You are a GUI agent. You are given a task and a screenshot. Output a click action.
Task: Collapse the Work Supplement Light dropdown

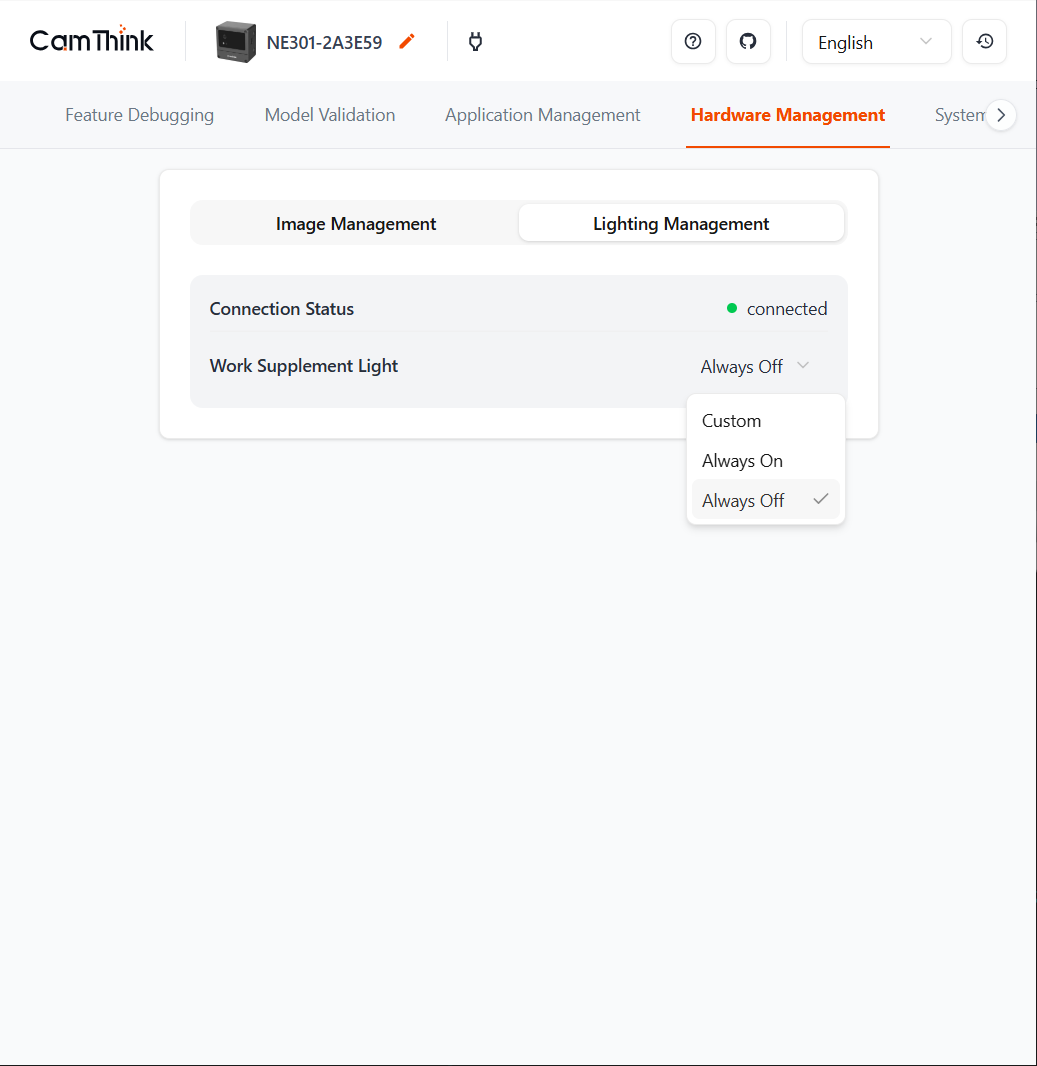756,367
